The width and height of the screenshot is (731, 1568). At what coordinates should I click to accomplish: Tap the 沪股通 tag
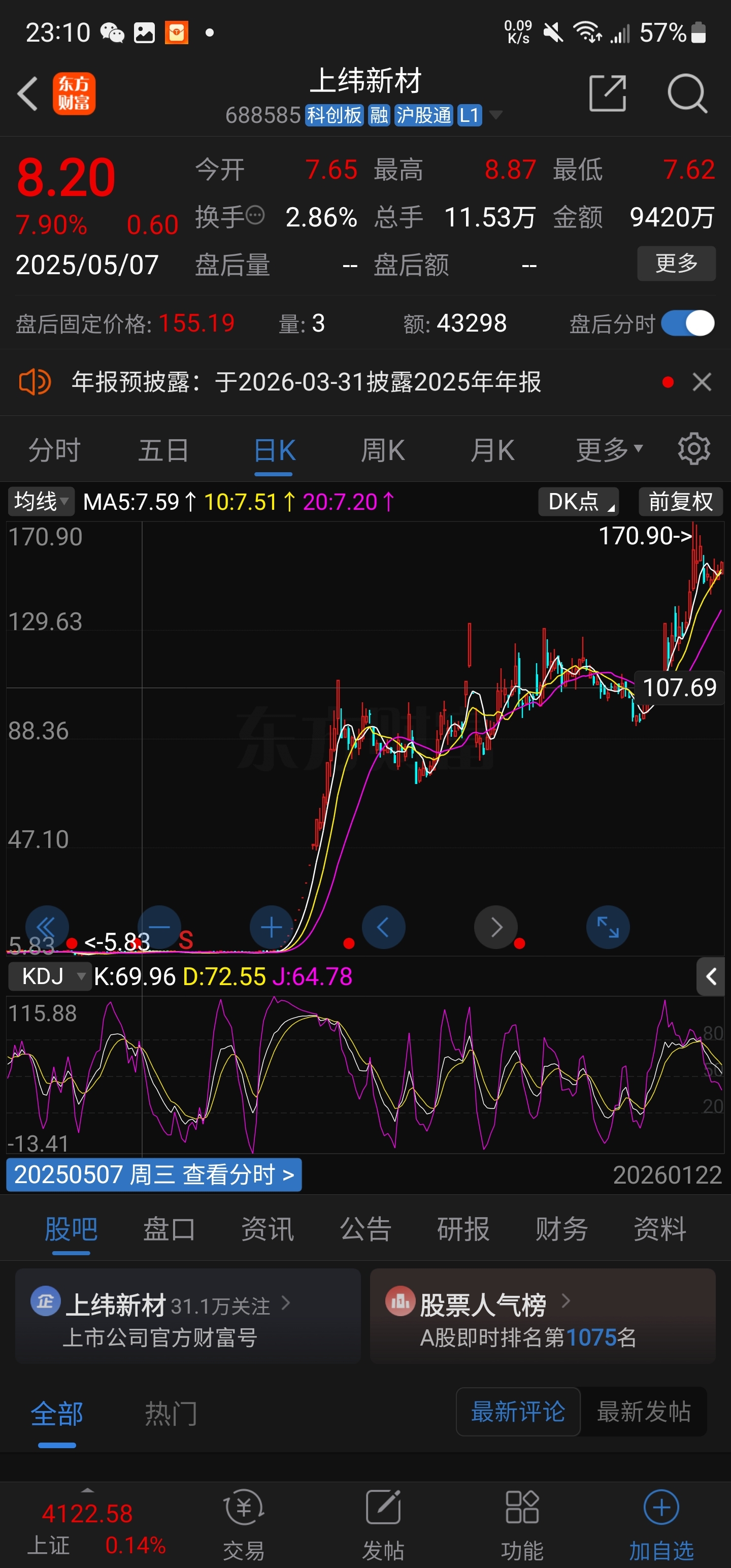click(424, 114)
